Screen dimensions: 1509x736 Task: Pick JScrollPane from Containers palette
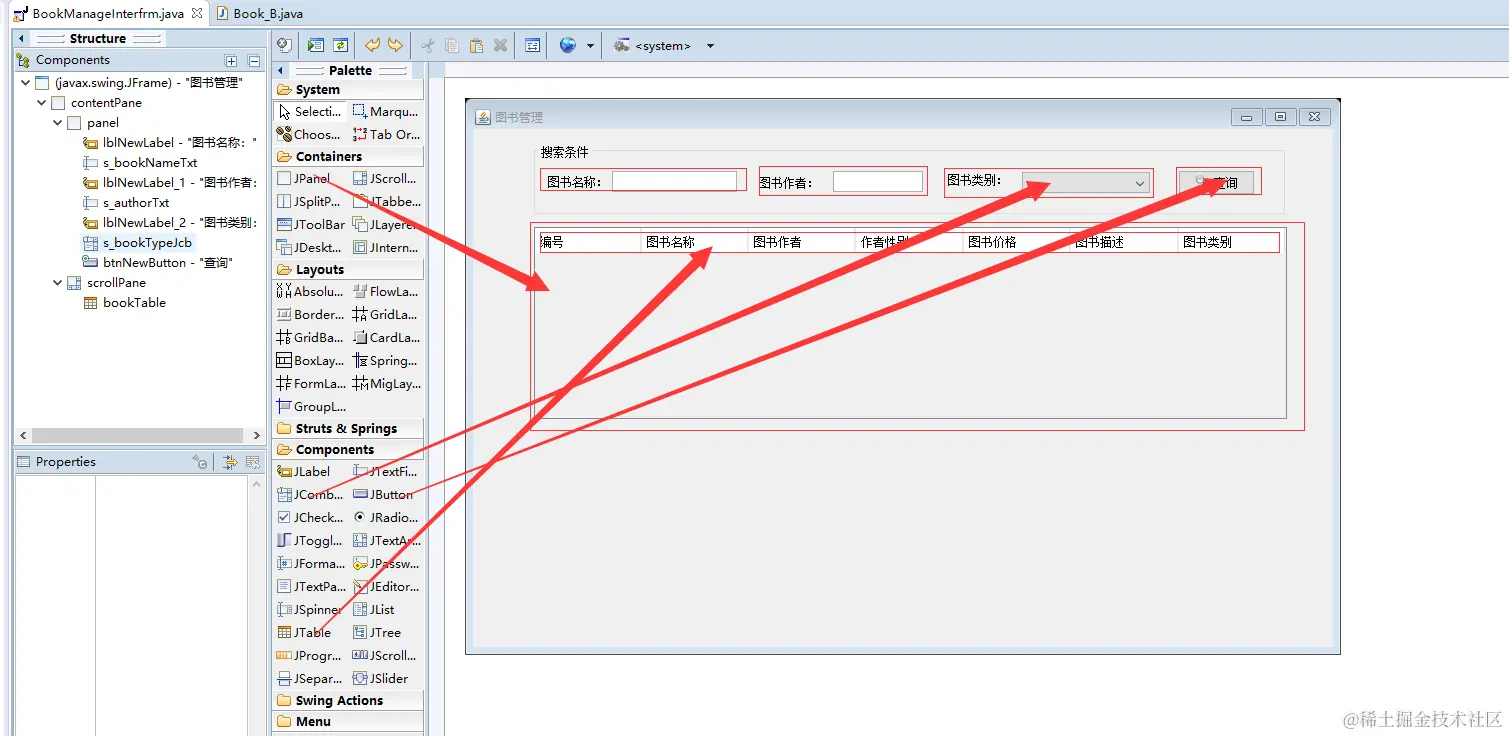coord(386,179)
